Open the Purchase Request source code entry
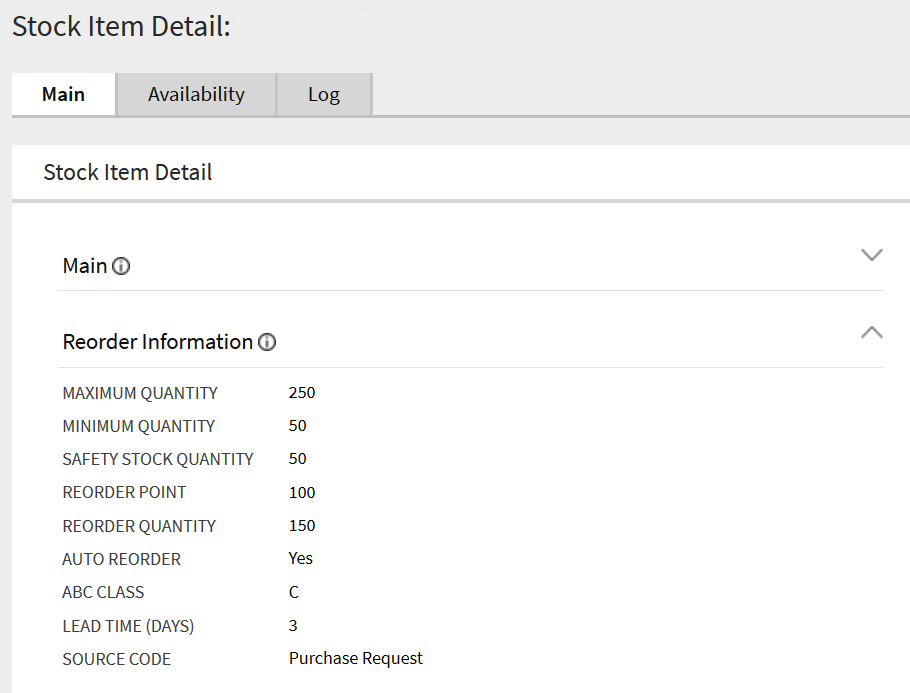This screenshot has height=693, width=910. click(355, 658)
